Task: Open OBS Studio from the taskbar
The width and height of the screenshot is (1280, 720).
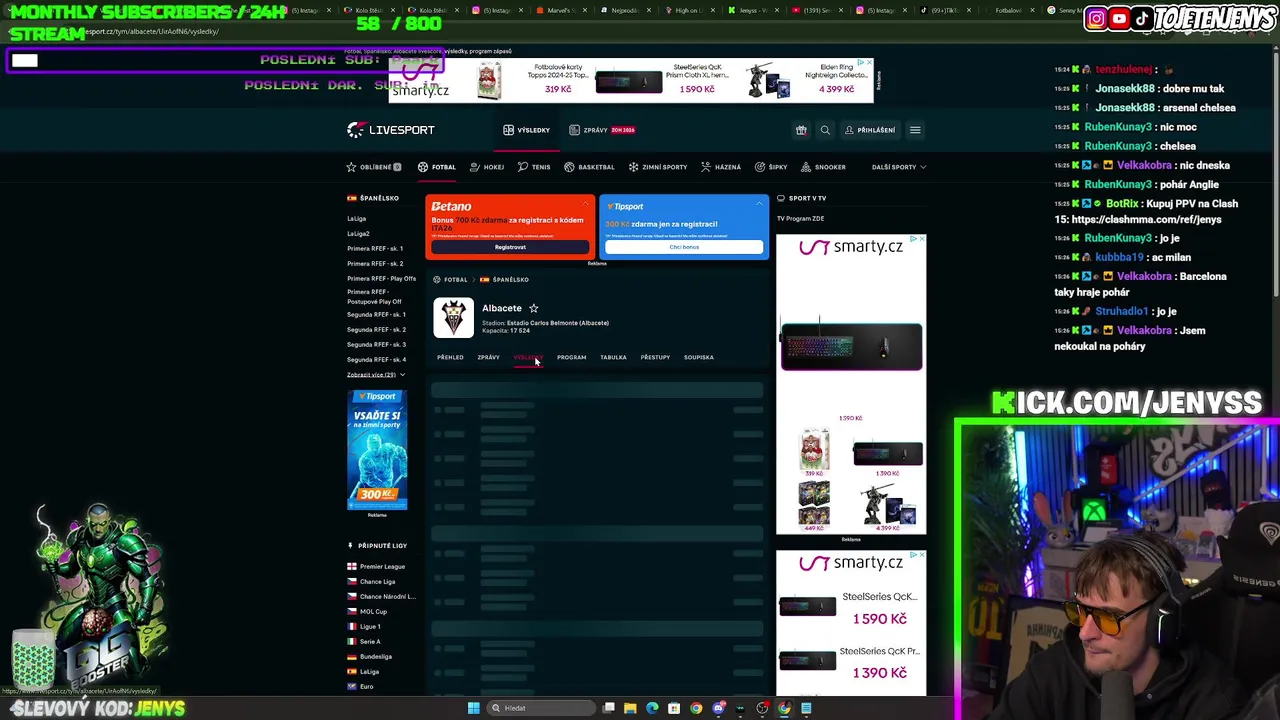Action: (x=762, y=708)
